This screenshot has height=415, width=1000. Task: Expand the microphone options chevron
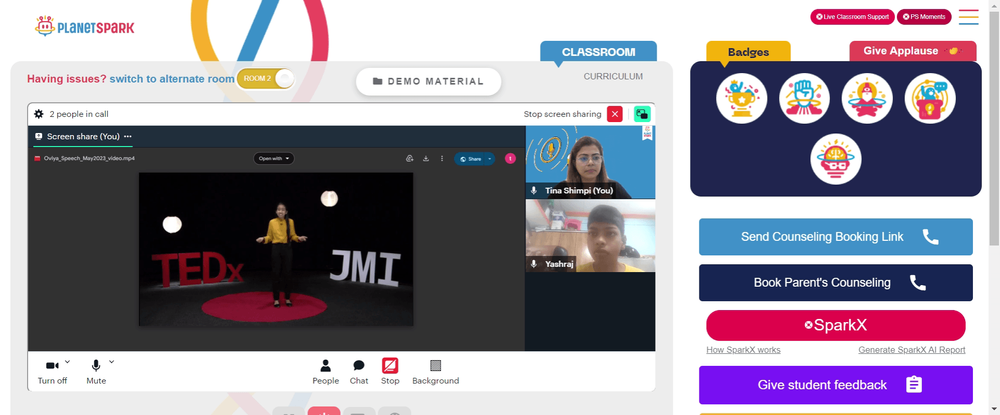click(x=112, y=362)
